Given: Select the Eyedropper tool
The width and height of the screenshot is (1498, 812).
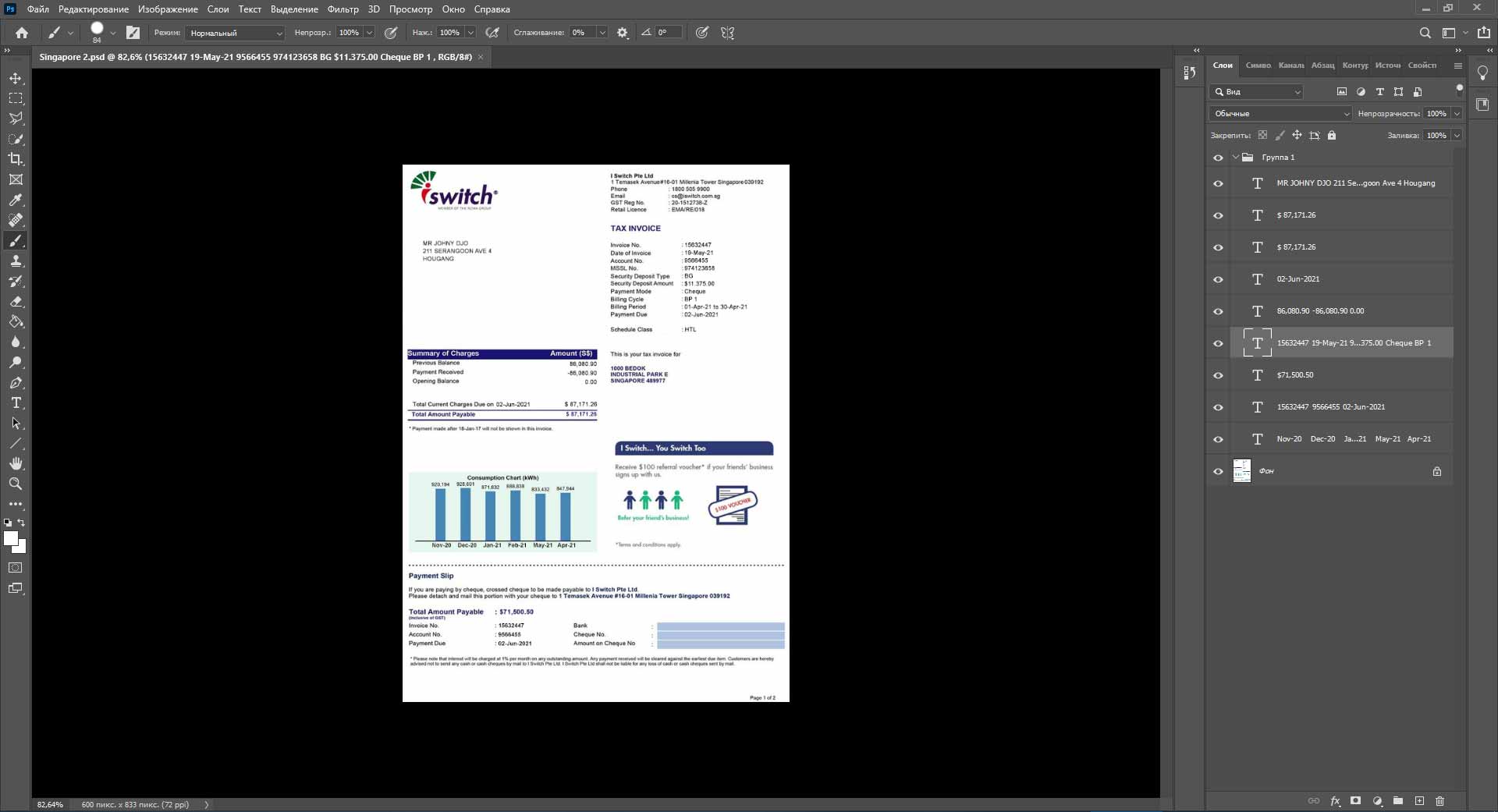Looking at the screenshot, I should (x=16, y=200).
